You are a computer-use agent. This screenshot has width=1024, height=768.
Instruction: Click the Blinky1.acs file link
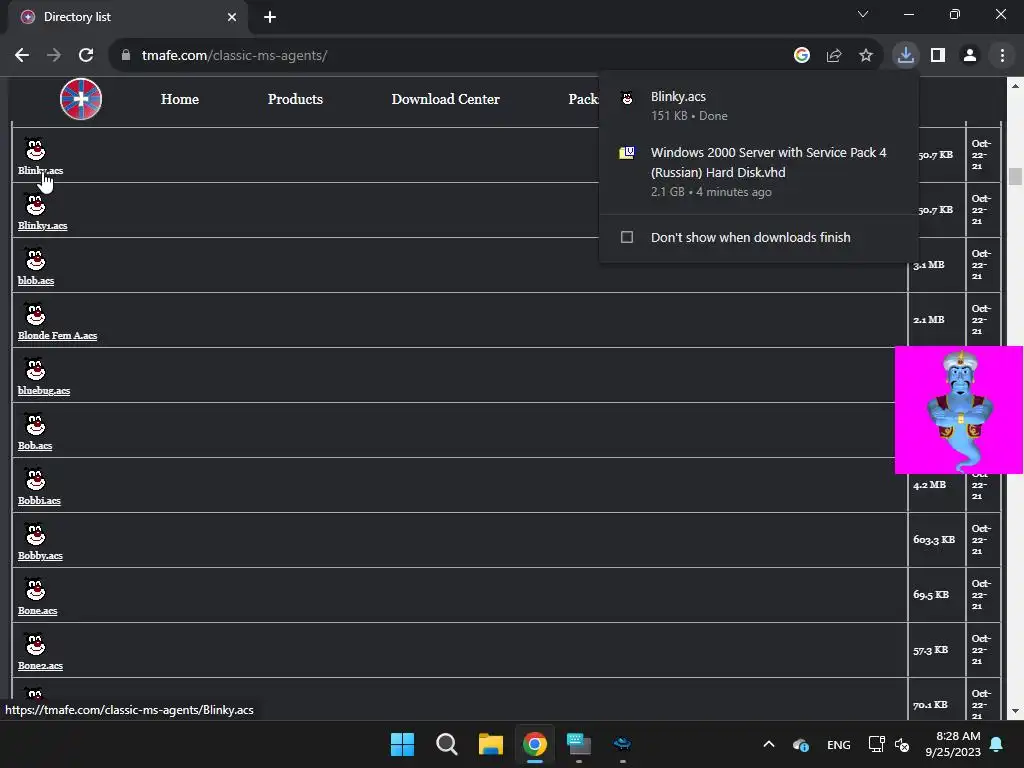tap(42, 225)
